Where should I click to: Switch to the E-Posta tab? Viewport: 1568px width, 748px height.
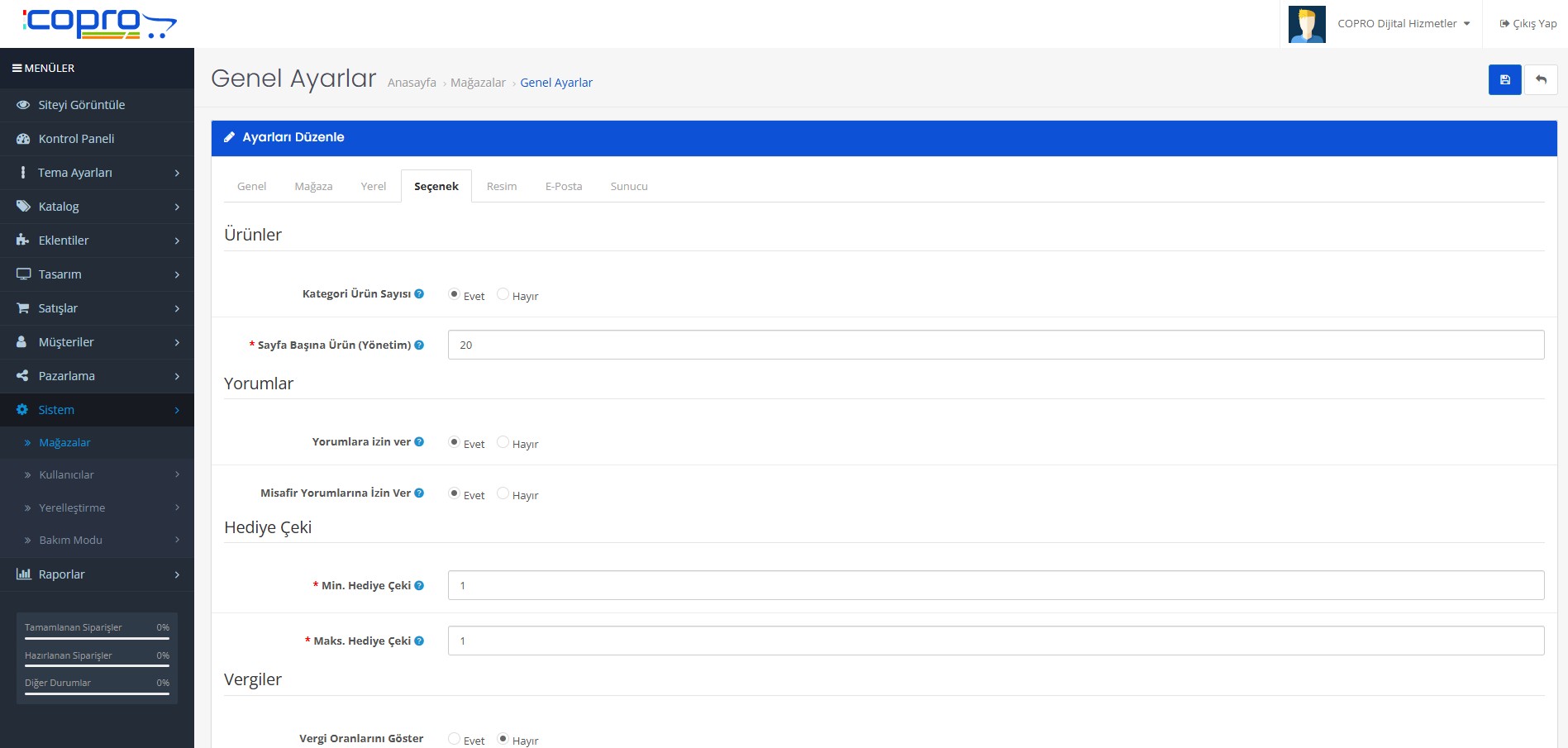pyautogui.click(x=564, y=186)
